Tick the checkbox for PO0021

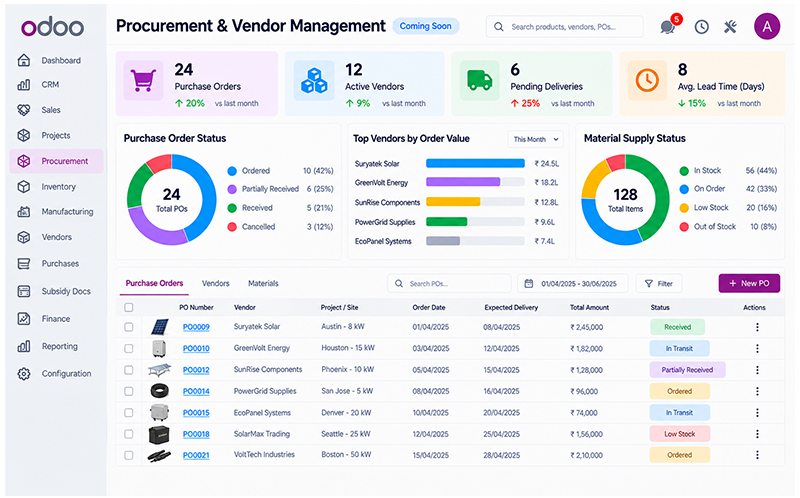point(129,455)
